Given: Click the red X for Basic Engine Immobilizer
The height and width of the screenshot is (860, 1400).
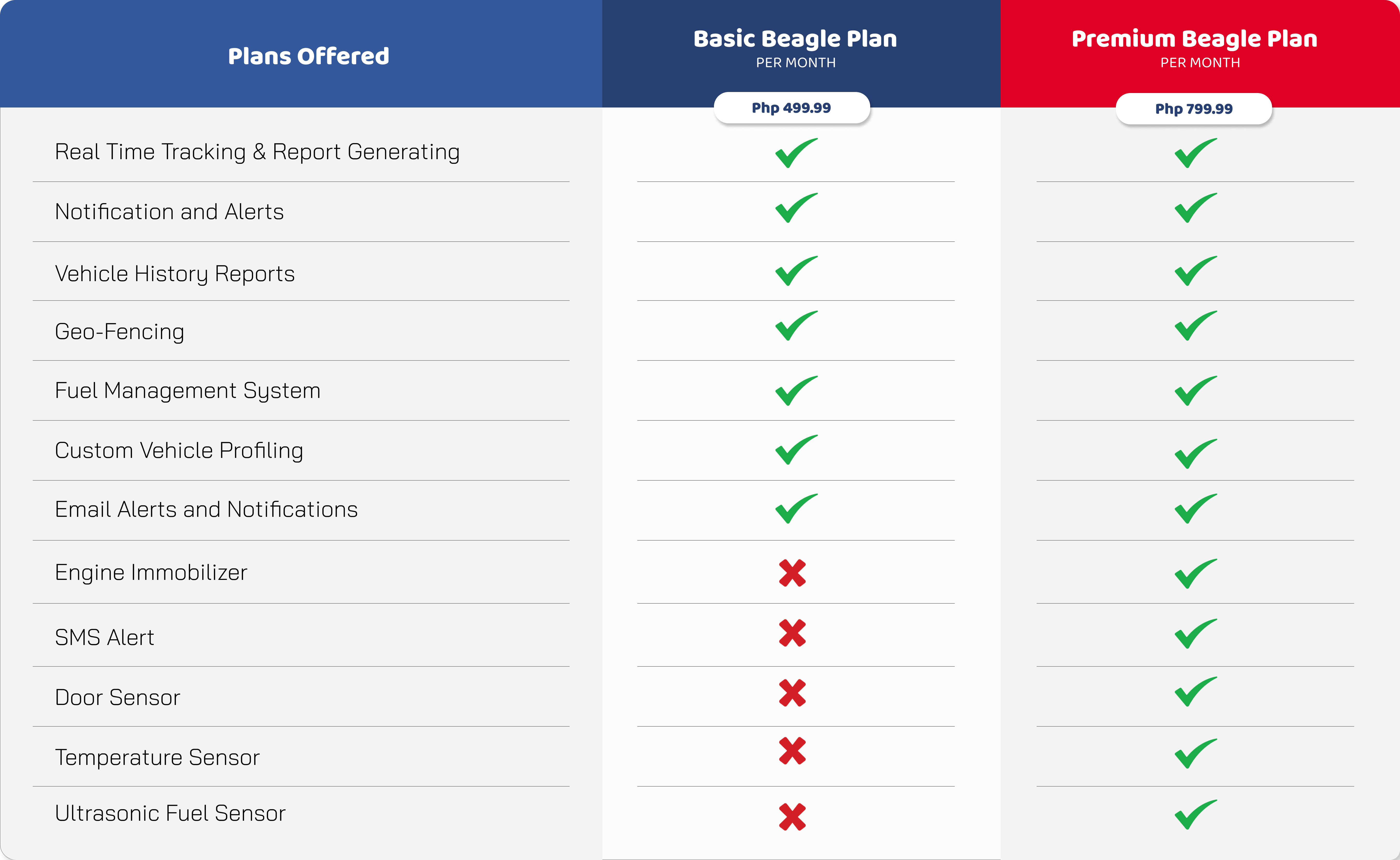Looking at the screenshot, I should (792, 573).
